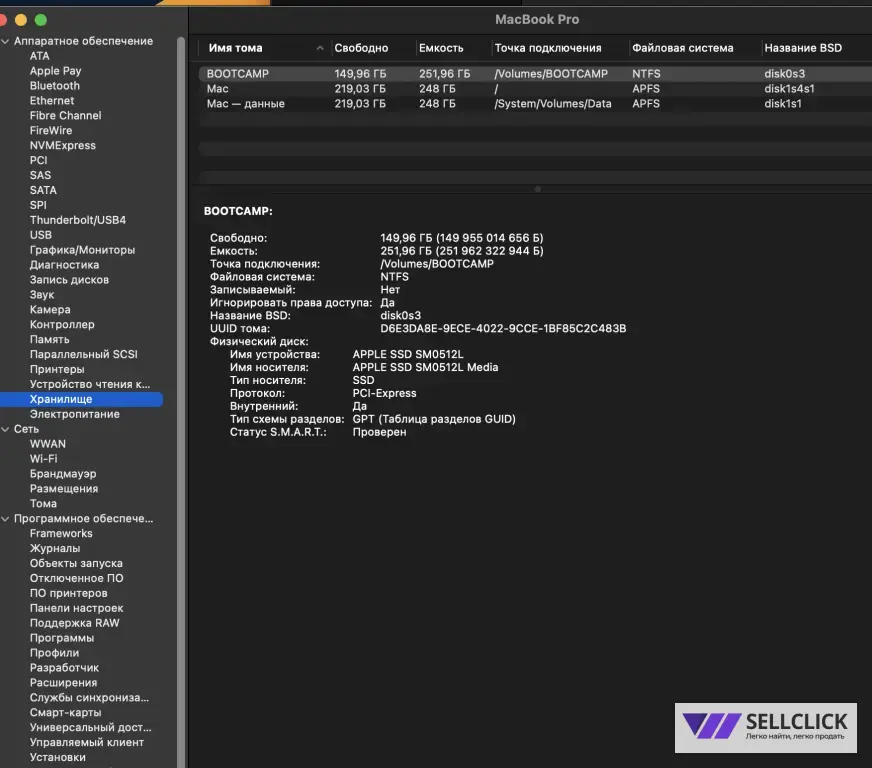Select Журналы entry
The image size is (872, 768).
click(x=55, y=549)
